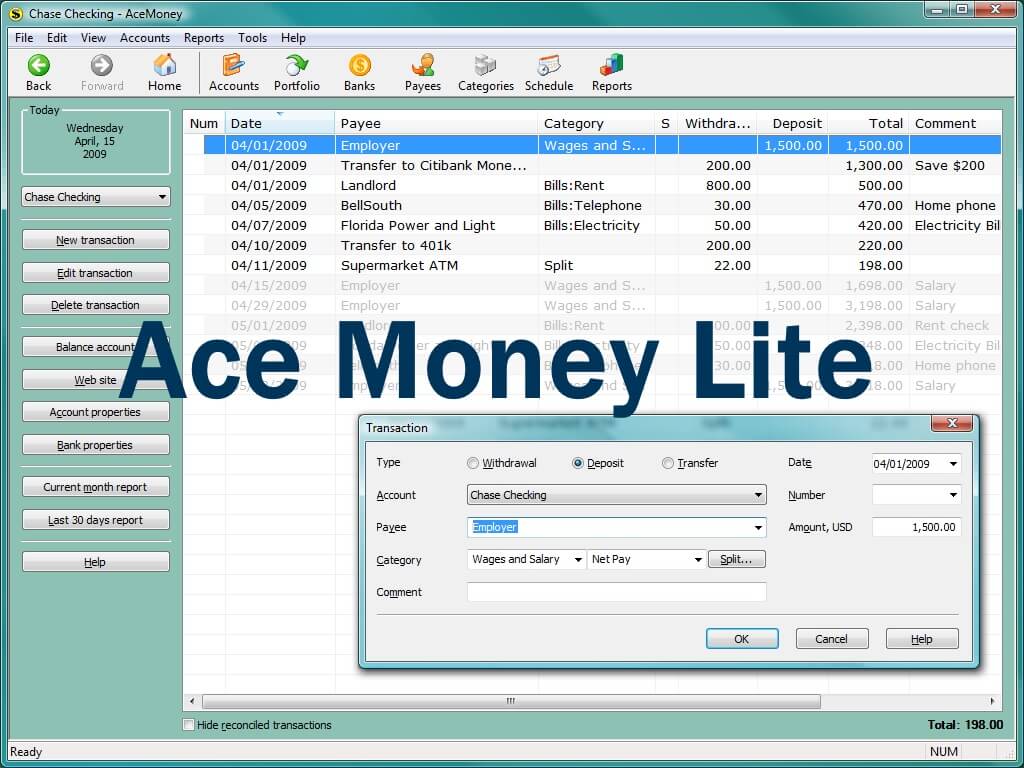
Task: Click the Edit transaction button
Action: pos(96,272)
